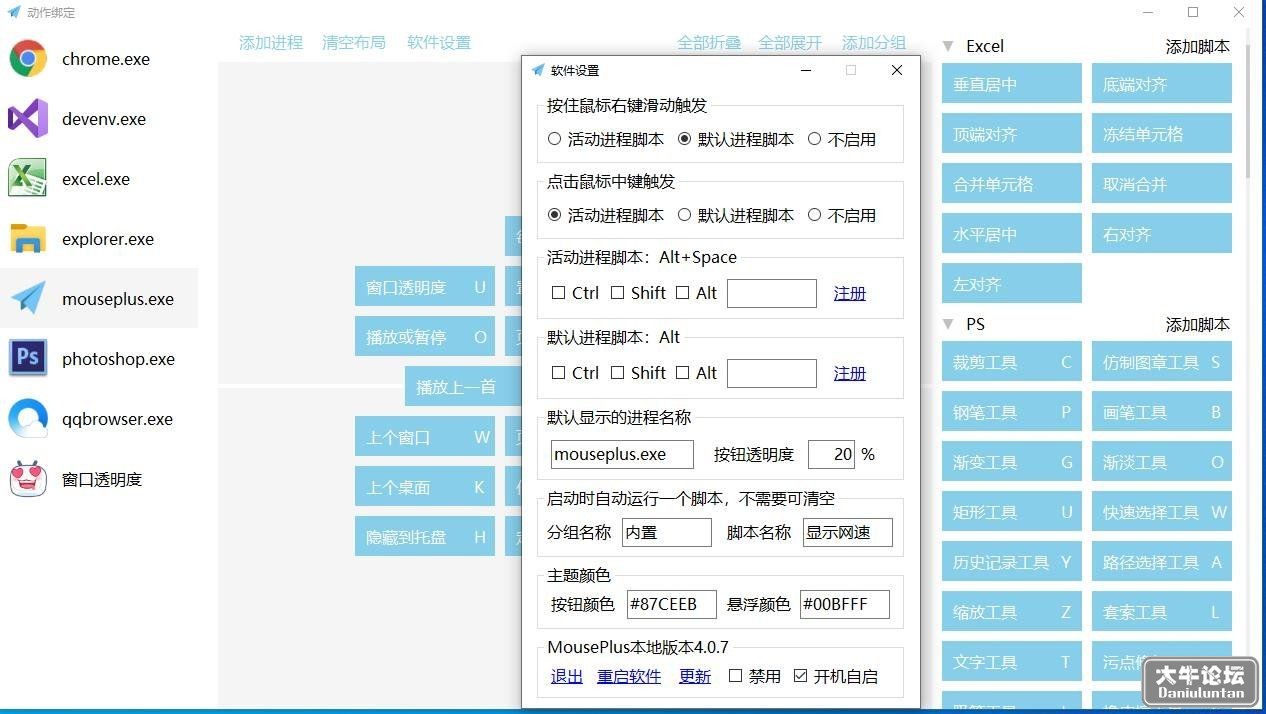The width and height of the screenshot is (1266, 714).
Task: Click the 退出 link
Action: (567, 676)
